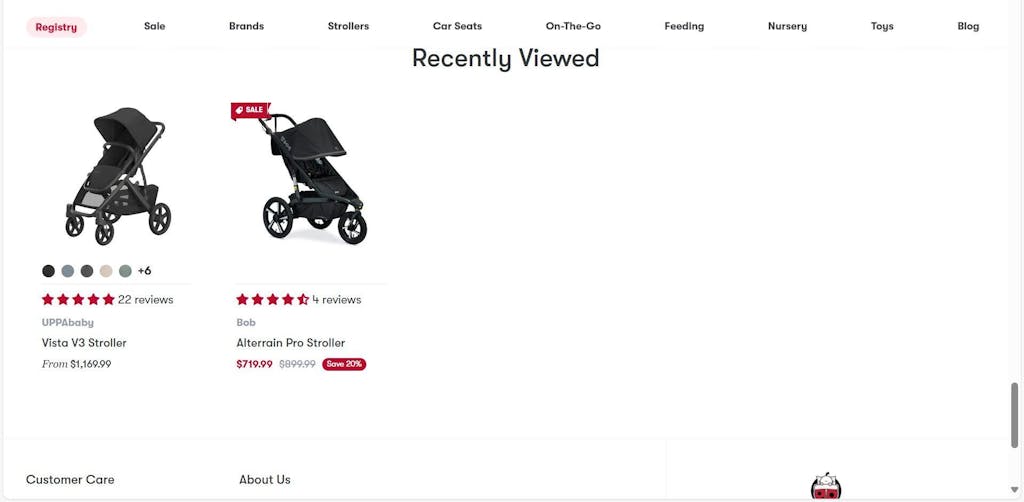The height and width of the screenshot is (502, 1024).
Task: Select the dark gray color swatch
Action: tap(87, 271)
